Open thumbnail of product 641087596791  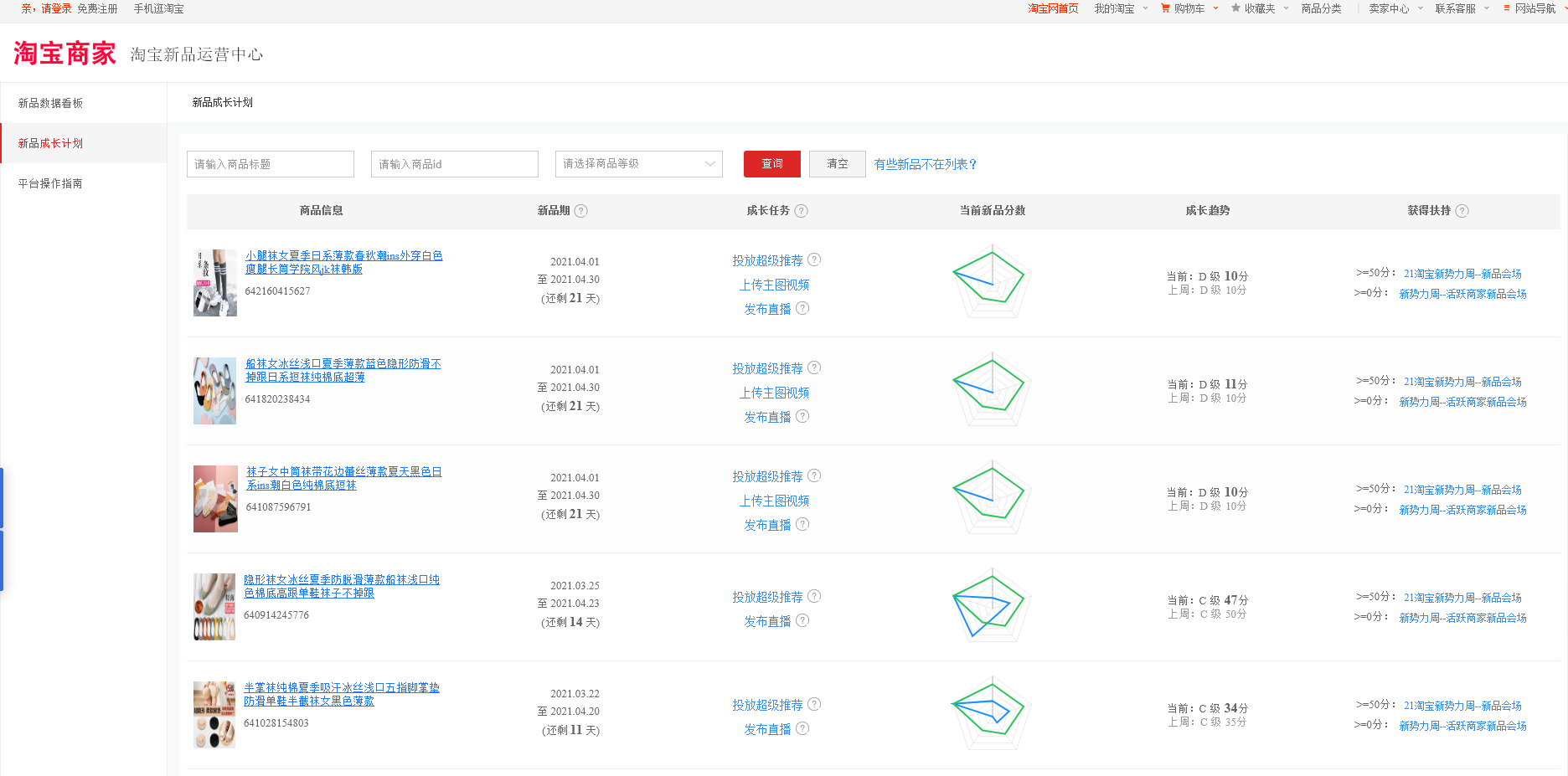click(x=215, y=499)
